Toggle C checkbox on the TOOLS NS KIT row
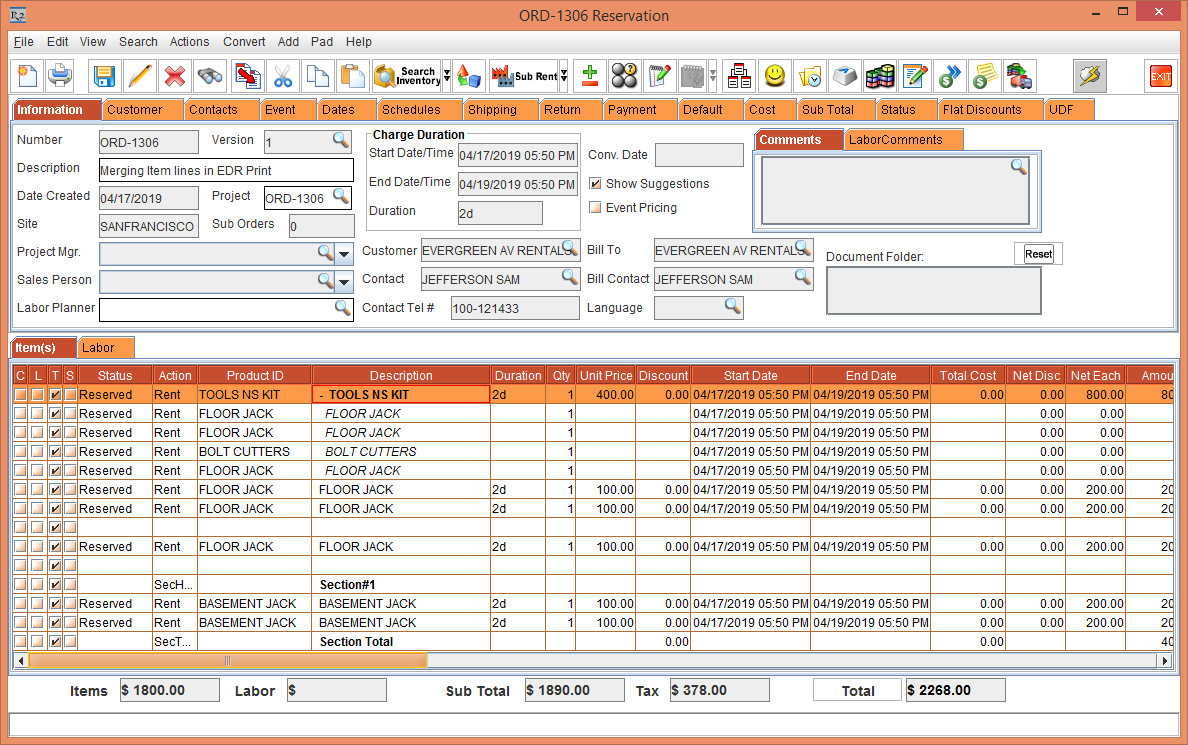The image size is (1188, 745). click(x=20, y=395)
